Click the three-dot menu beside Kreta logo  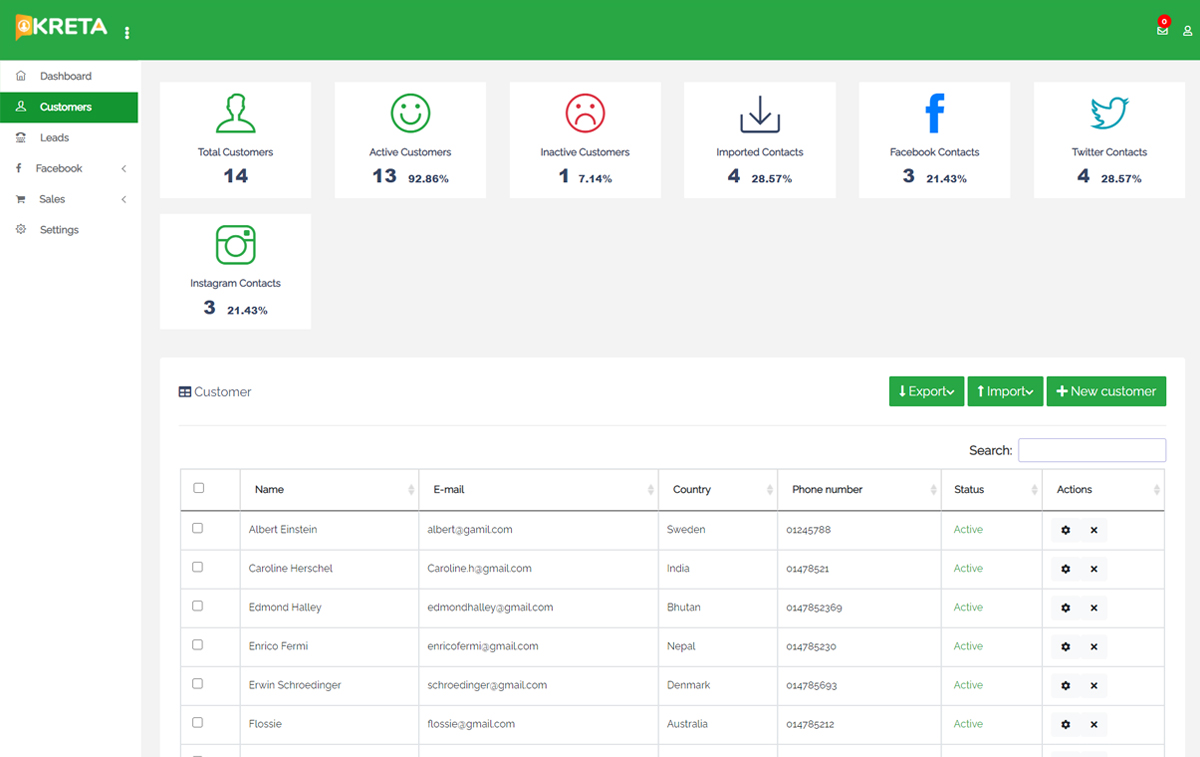(127, 33)
